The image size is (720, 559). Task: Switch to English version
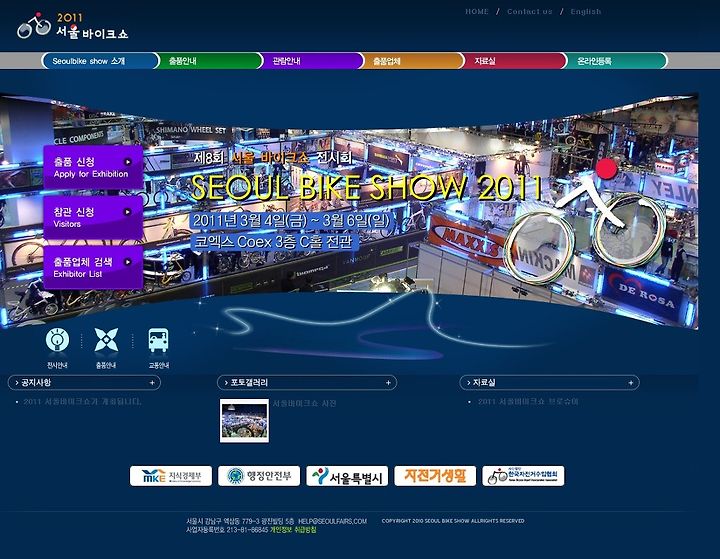585,11
